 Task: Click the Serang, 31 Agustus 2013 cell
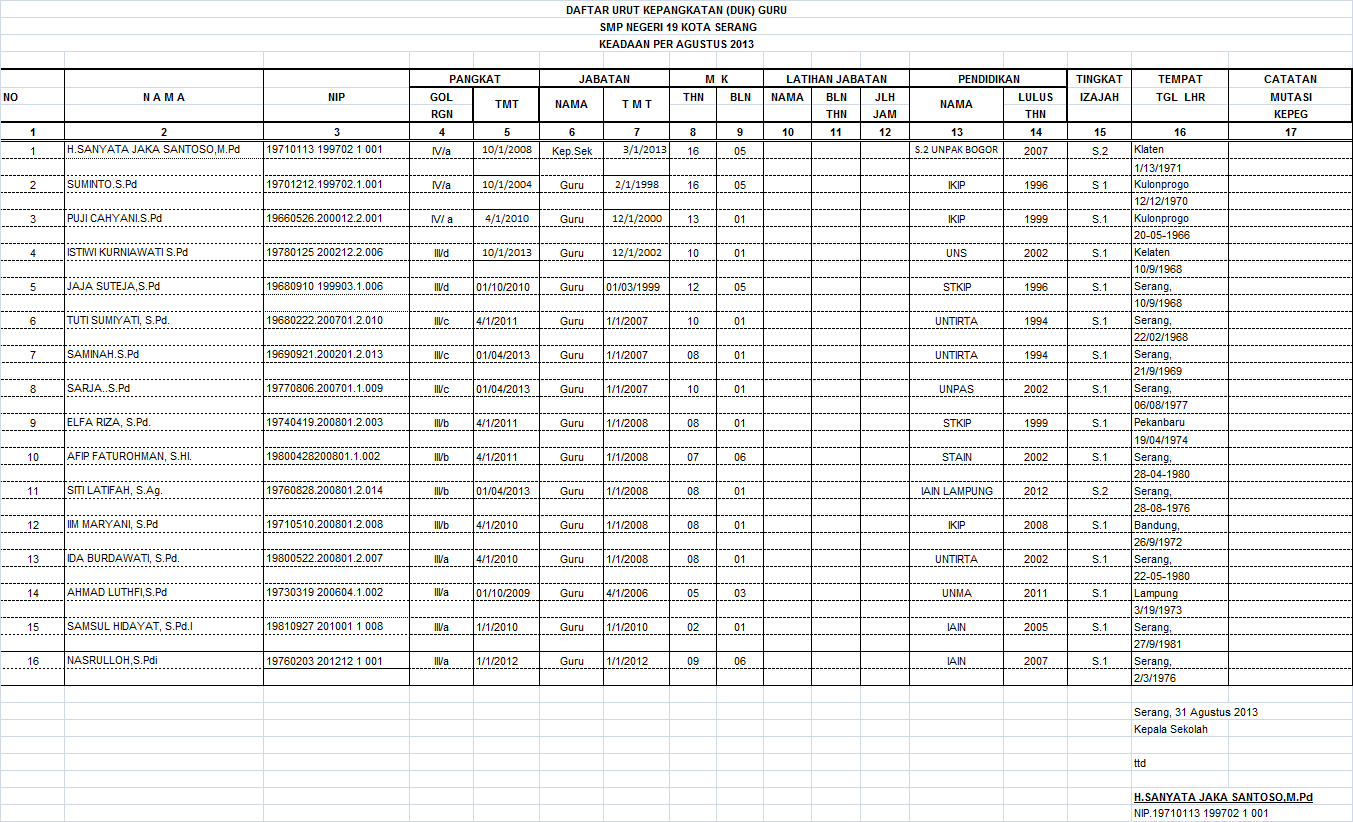pos(1195,712)
